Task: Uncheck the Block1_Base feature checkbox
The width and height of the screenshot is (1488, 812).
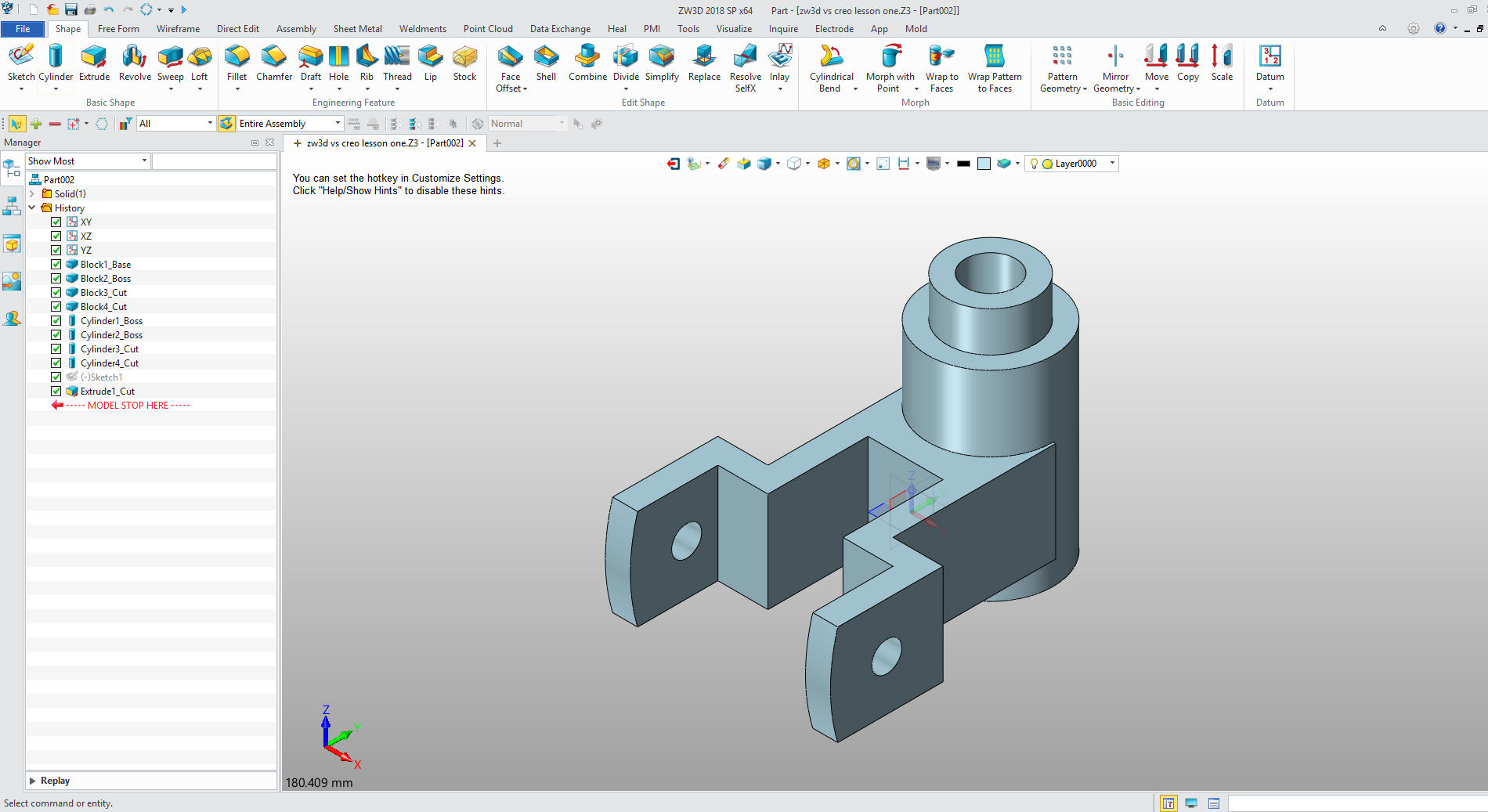Action: pos(56,265)
